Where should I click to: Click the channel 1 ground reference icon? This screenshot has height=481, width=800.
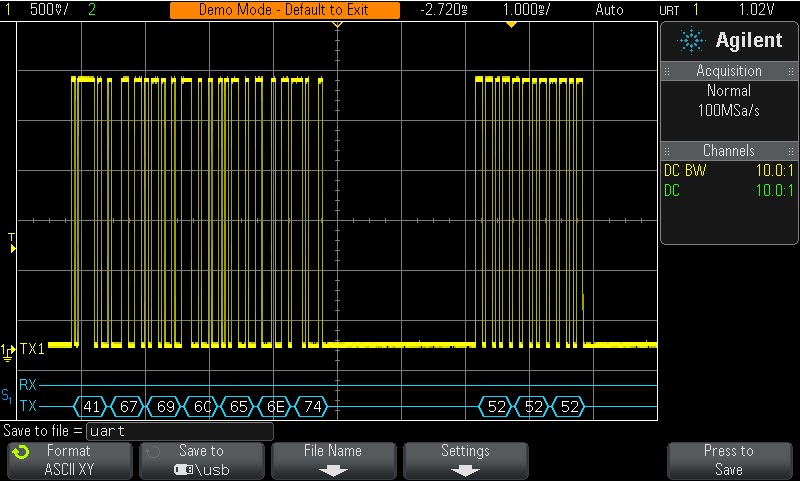click(x=8, y=353)
